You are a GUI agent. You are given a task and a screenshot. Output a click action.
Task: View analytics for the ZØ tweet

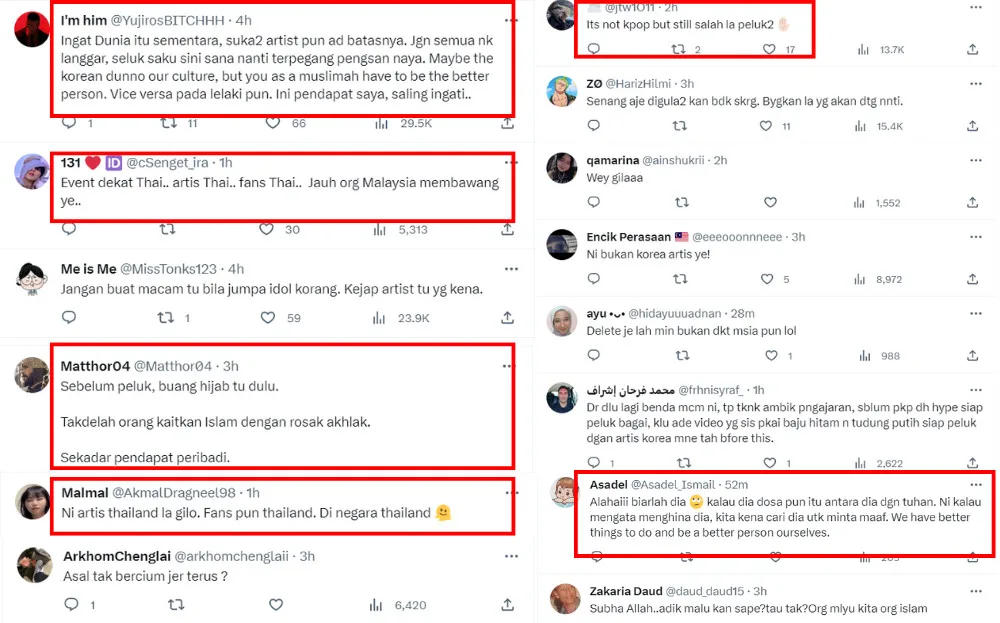864,126
